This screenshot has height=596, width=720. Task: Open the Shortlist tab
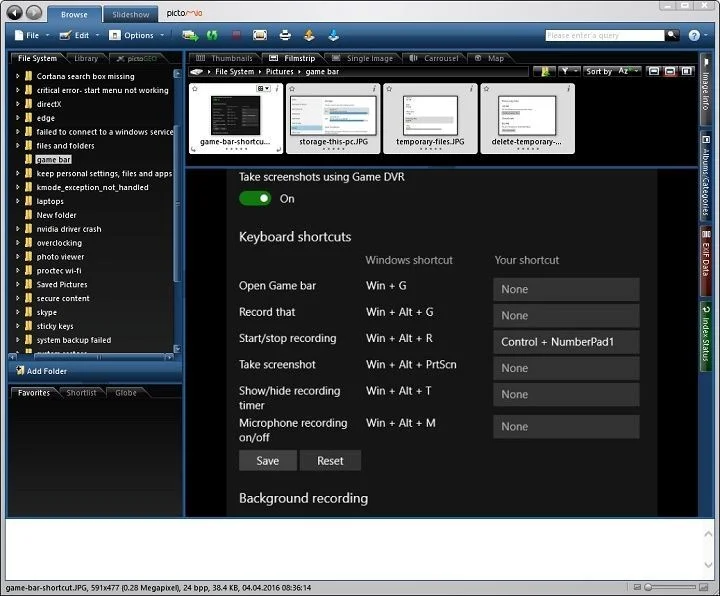[x=81, y=393]
